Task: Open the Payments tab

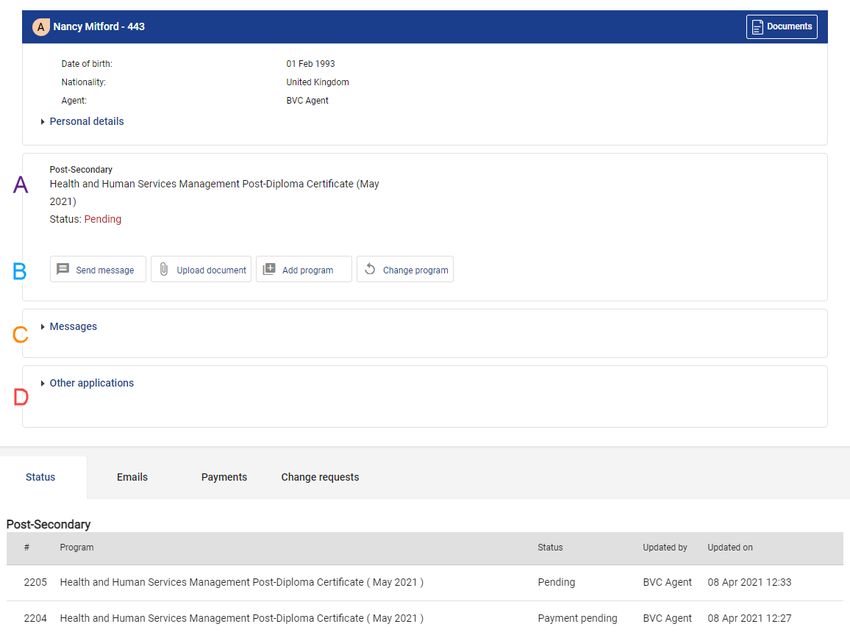Action: (224, 477)
